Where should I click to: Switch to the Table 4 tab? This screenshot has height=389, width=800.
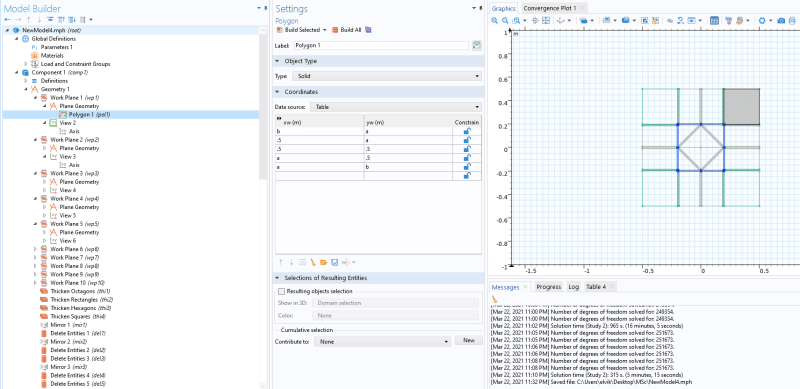[x=595, y=287]
